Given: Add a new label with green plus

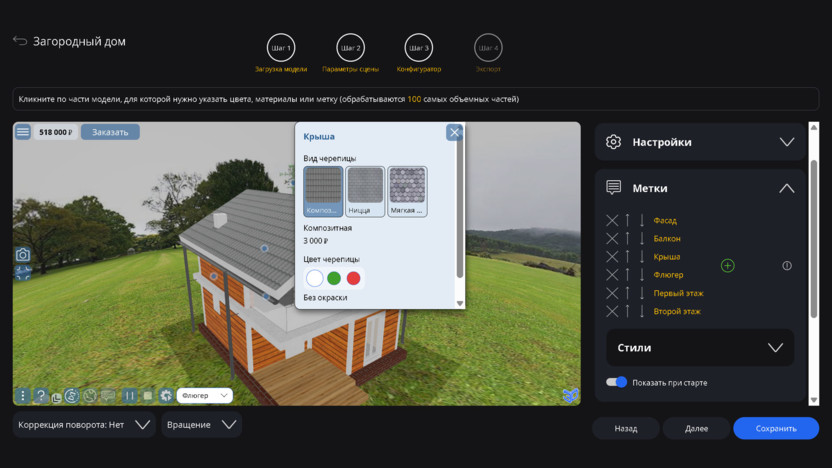Looking at the screenshot, I should [727, 265].
